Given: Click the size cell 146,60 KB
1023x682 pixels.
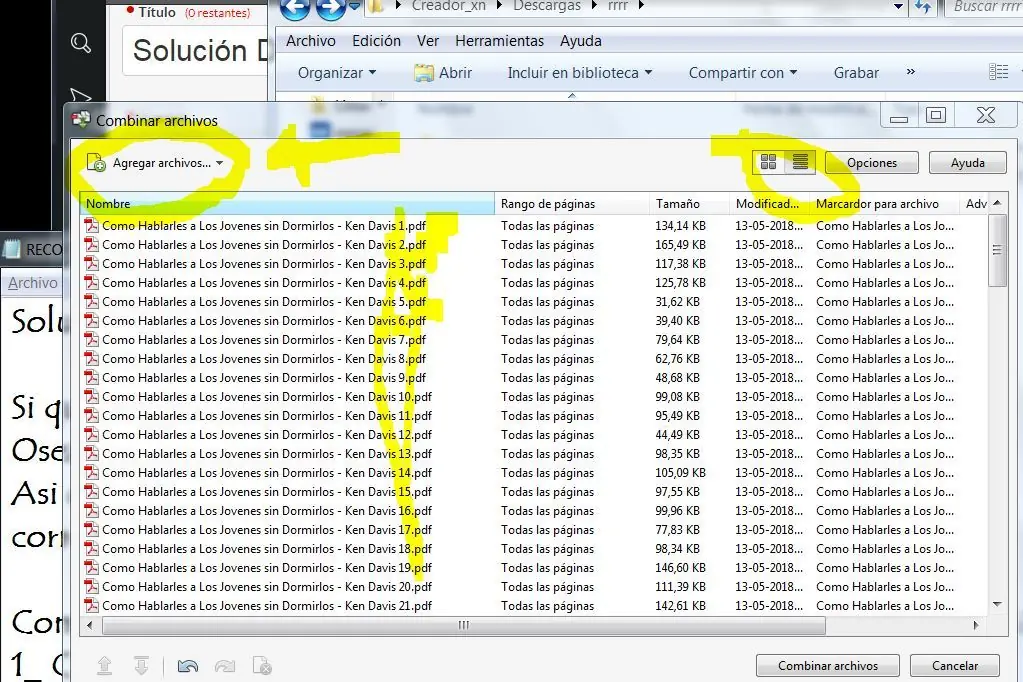Looking at the screenshot, I should tap(680, 568).
